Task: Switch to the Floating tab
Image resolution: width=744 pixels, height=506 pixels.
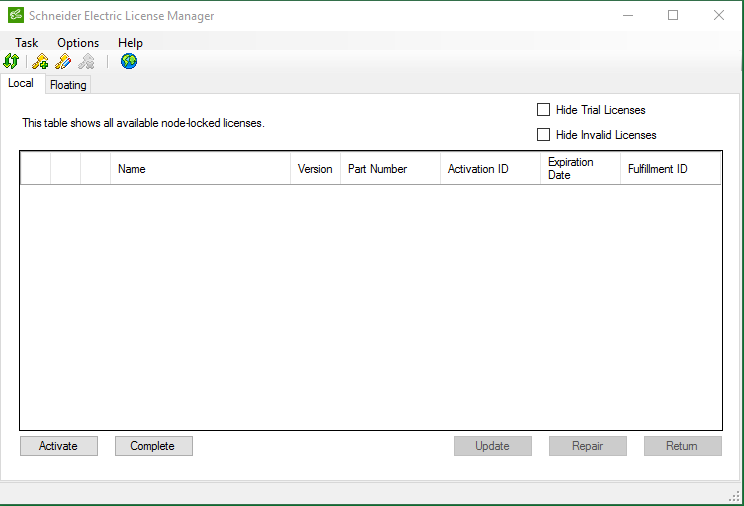Action: [x=68, y=85]
